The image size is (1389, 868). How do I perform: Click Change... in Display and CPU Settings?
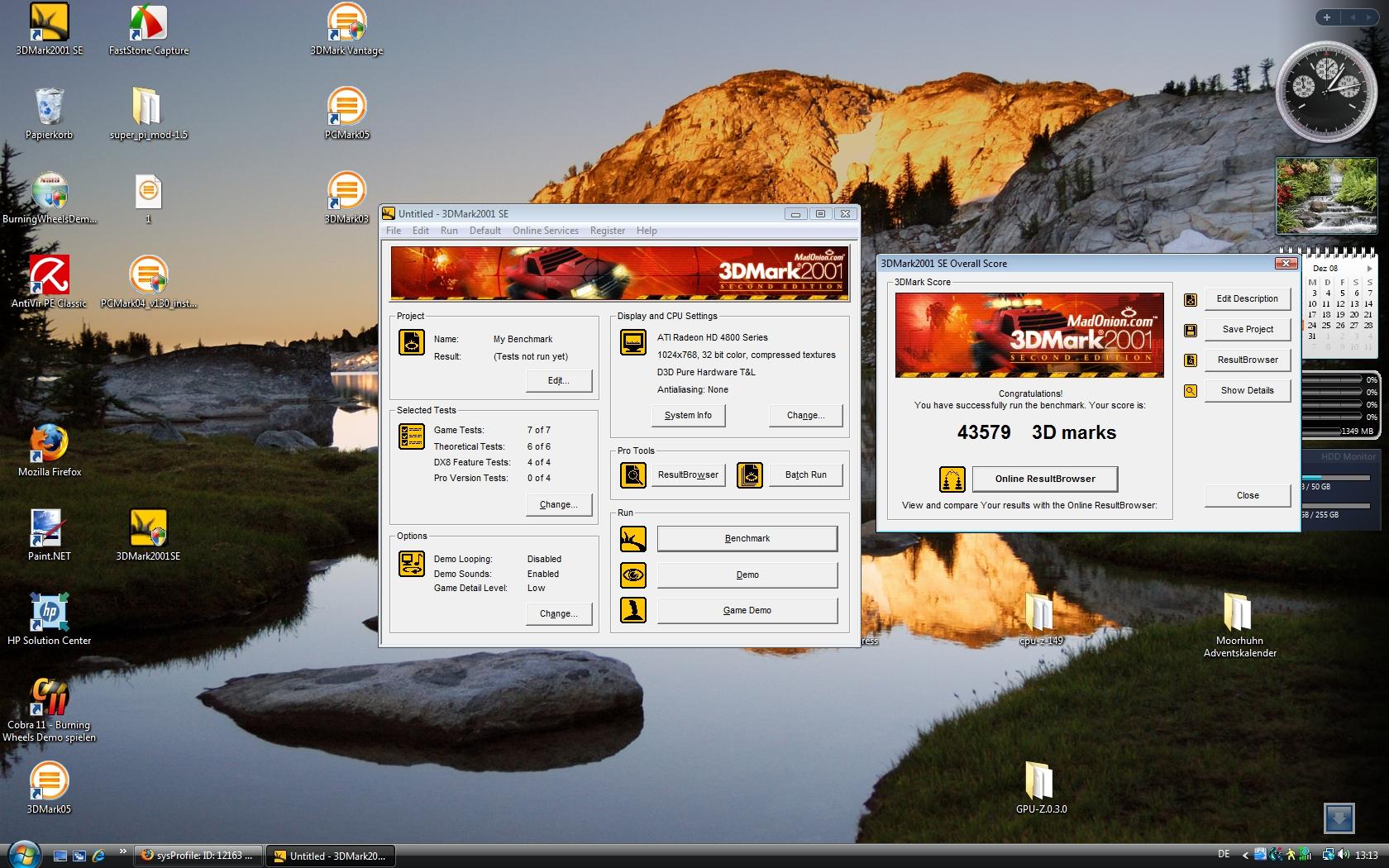click(x=805, y=415)
